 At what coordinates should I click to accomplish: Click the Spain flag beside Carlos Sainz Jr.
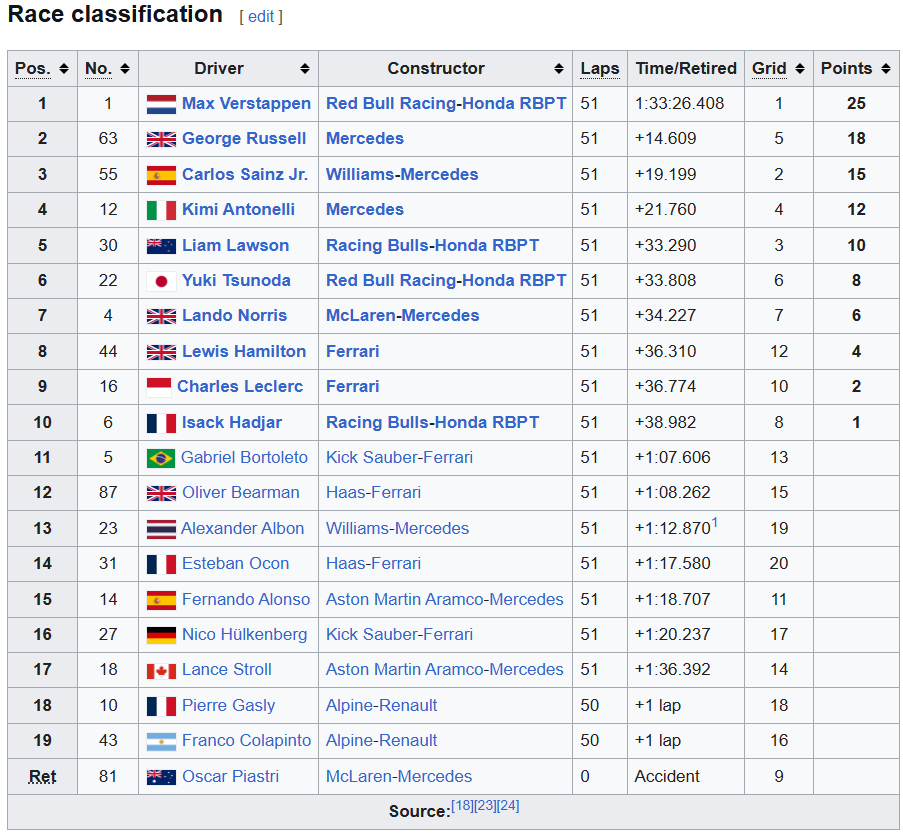pos(161,175)
